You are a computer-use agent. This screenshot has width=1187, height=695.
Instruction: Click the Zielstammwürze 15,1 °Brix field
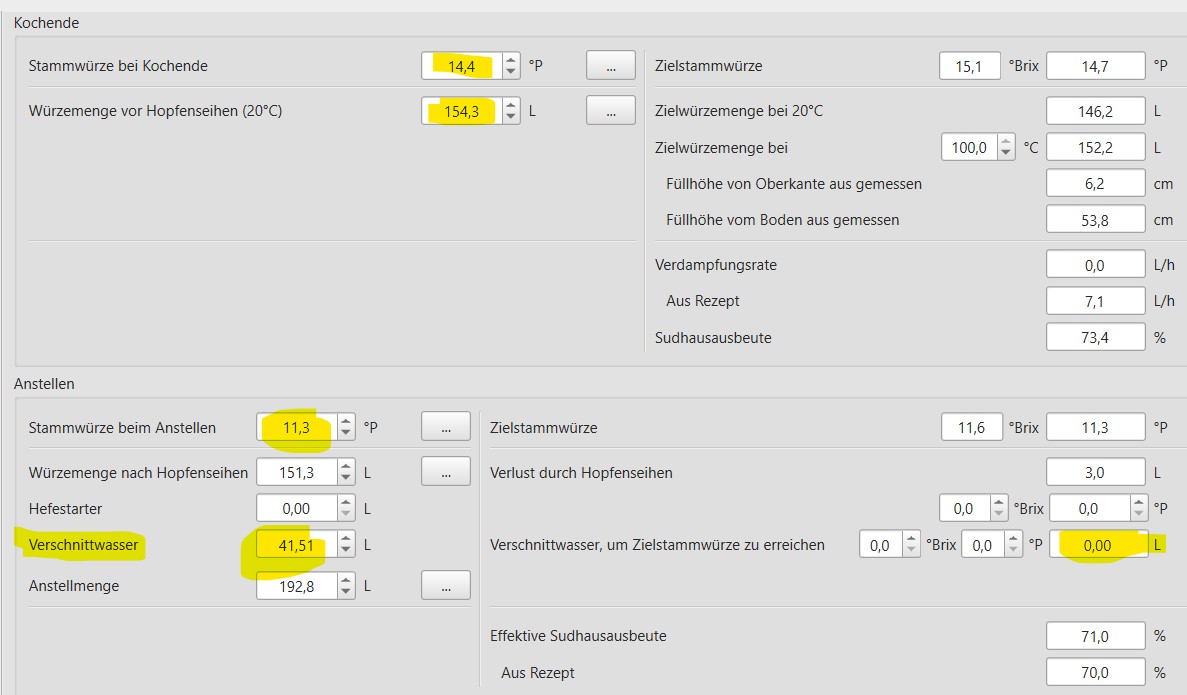pos(970,66)
